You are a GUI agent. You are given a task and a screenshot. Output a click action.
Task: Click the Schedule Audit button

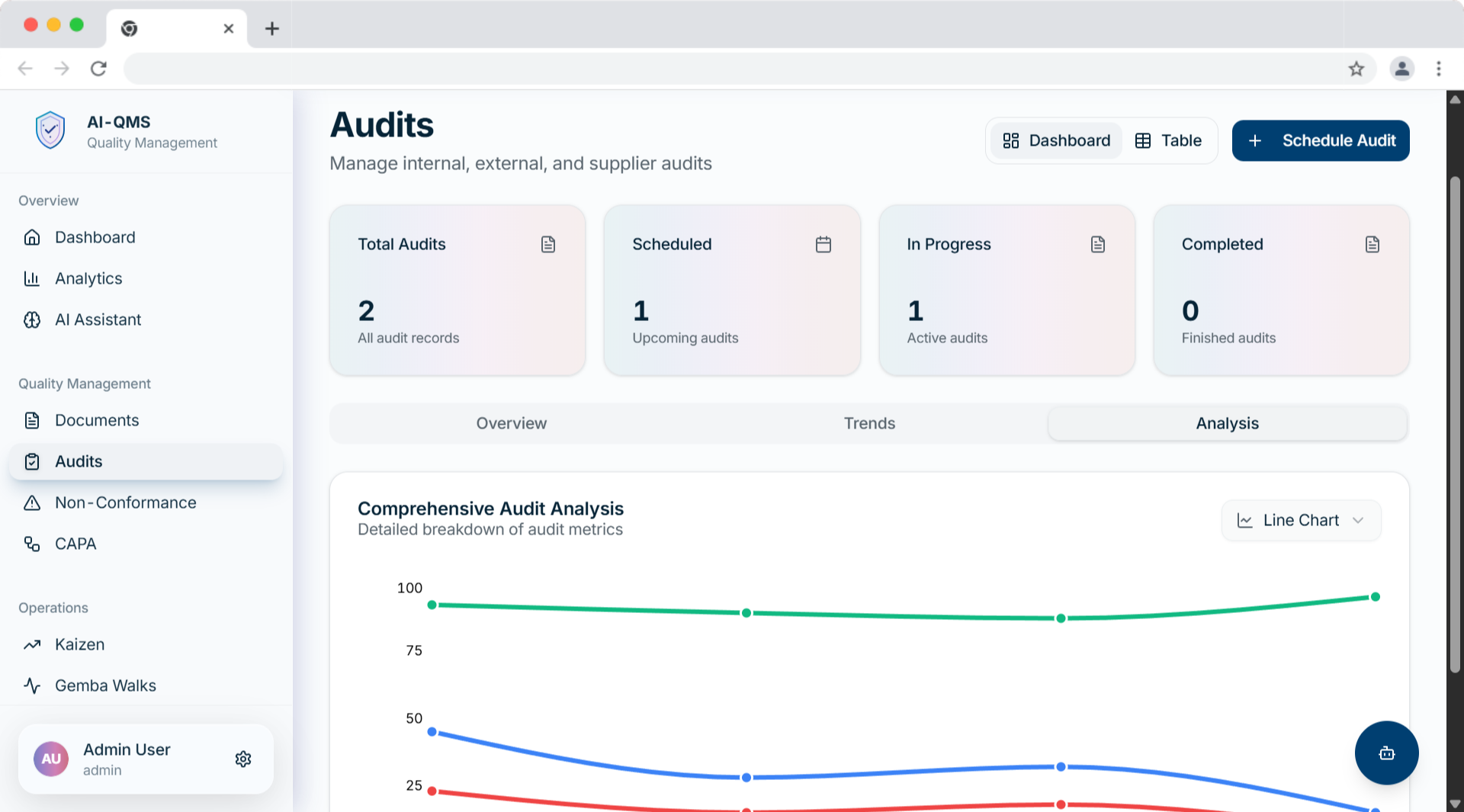tap(1321, 140)
